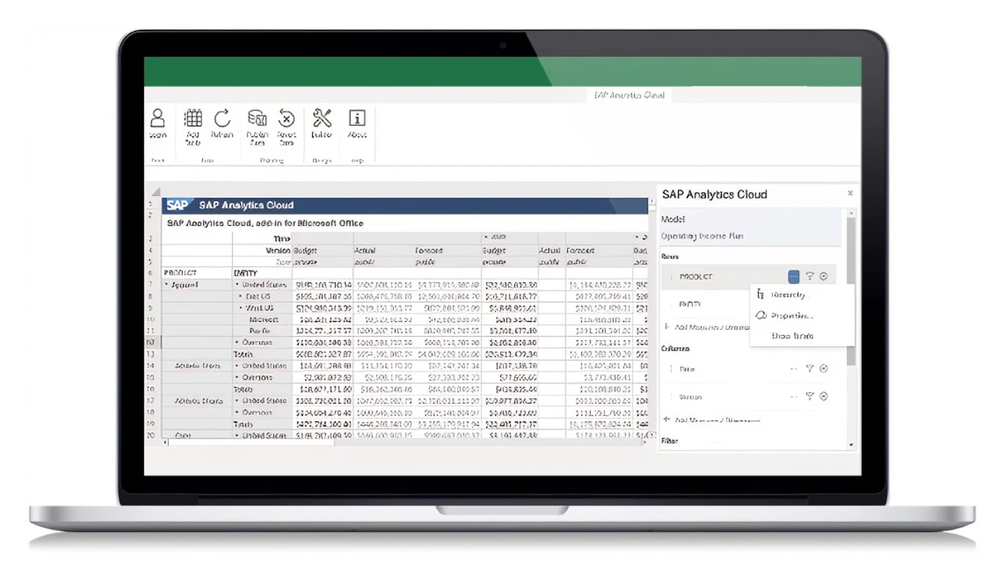Viewport: 999px width, 570px height.
Task: Click the remove icon on PRODUCT row
Action: pos(824,276)
